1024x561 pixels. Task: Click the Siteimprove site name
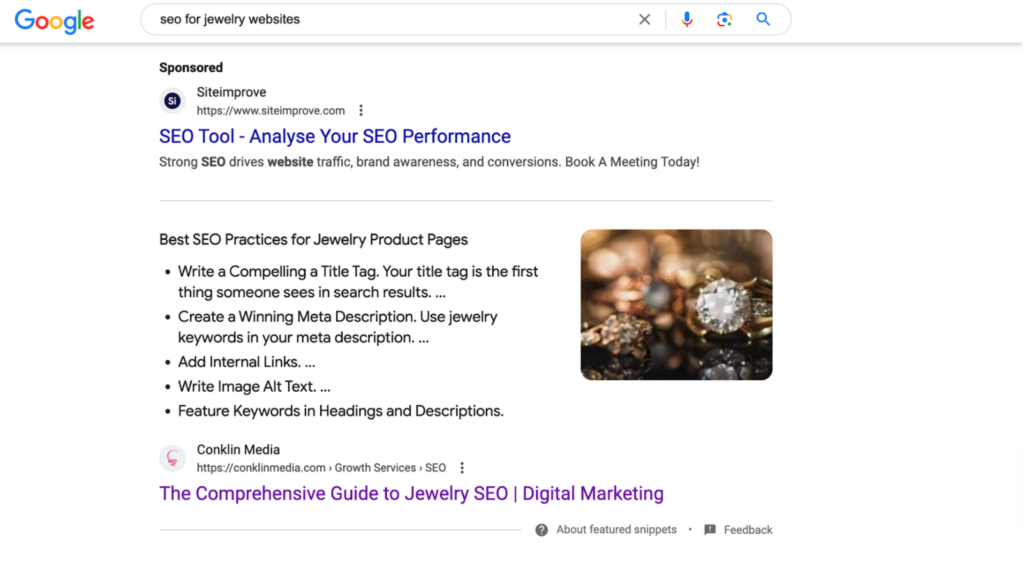(231, 92)
